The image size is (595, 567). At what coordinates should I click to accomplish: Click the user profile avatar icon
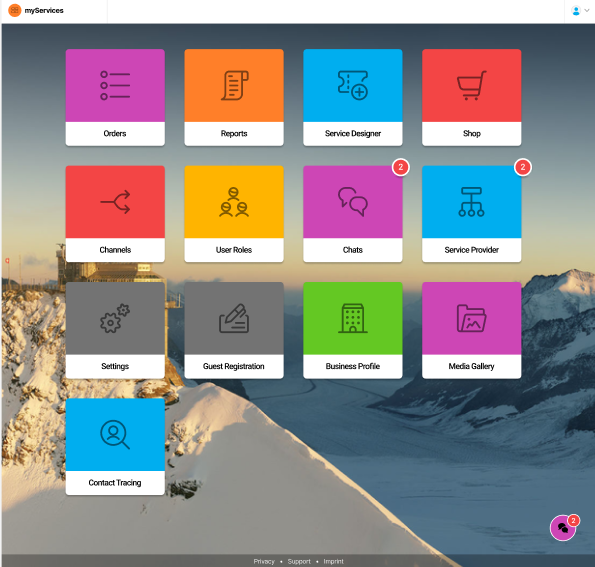point(576,11)
